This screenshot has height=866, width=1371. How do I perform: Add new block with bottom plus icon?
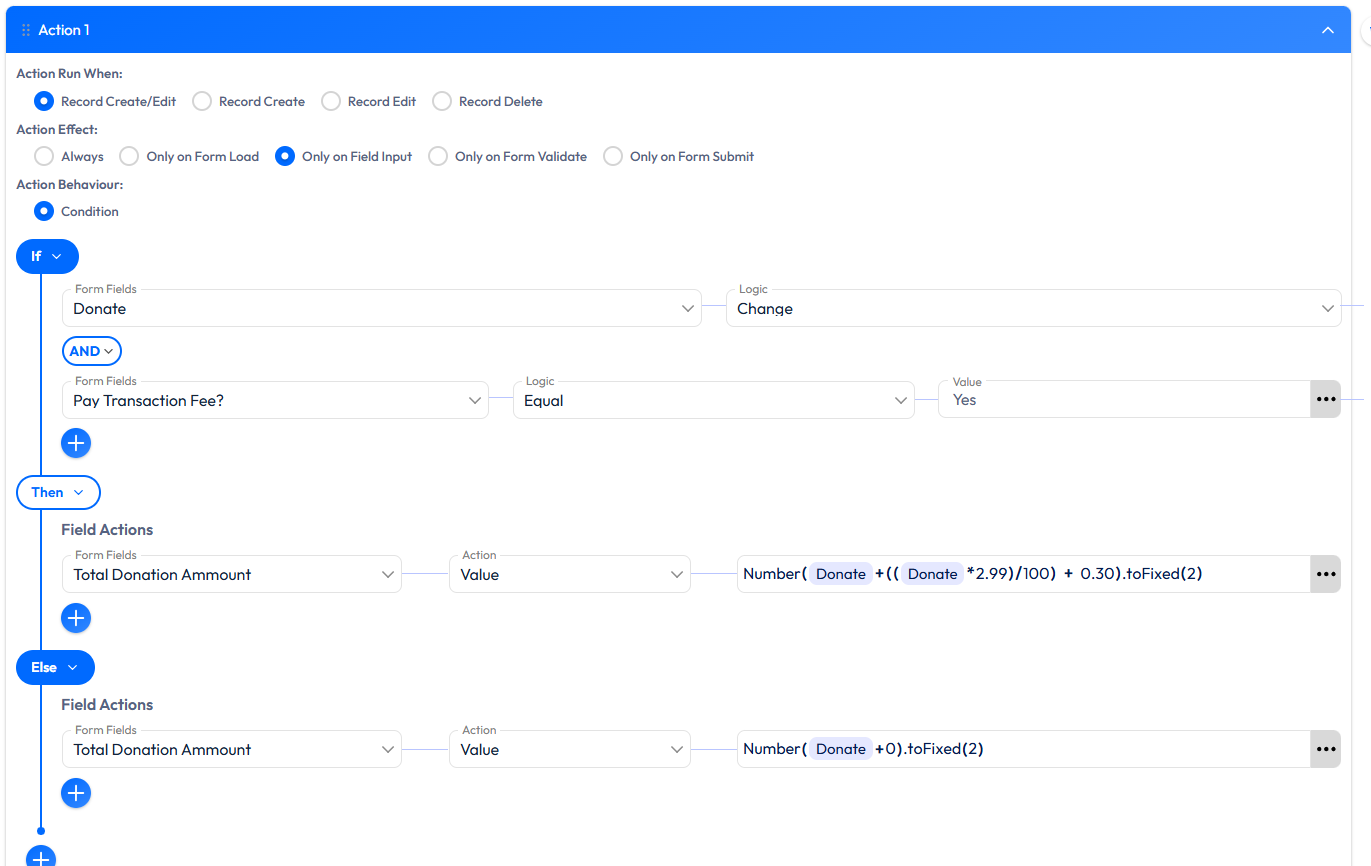(x=41, y=857)
